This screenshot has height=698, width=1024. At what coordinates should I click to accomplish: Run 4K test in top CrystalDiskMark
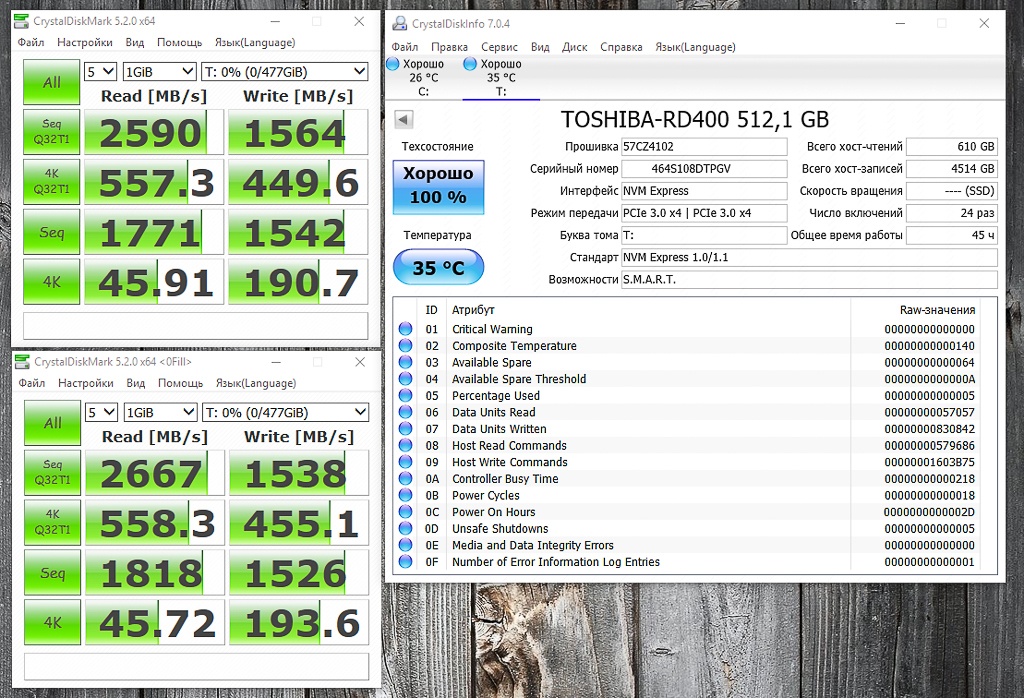click(x=52, y=281)
